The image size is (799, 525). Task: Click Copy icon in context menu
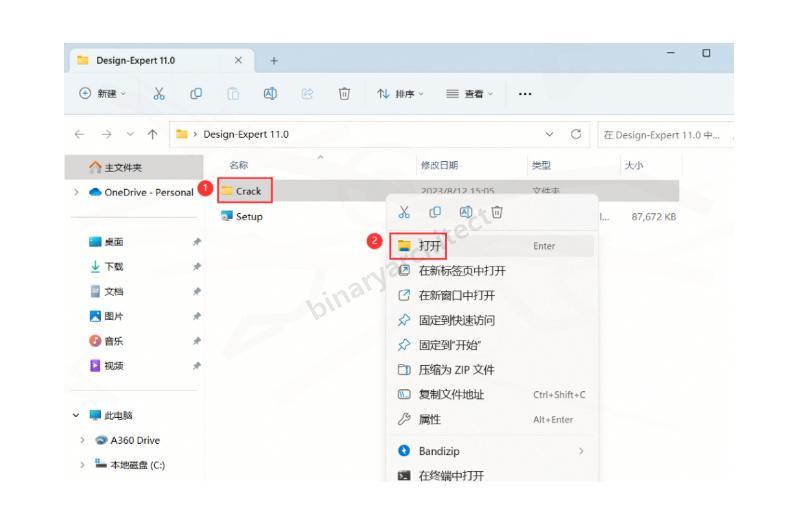click(x=435, y=212)
